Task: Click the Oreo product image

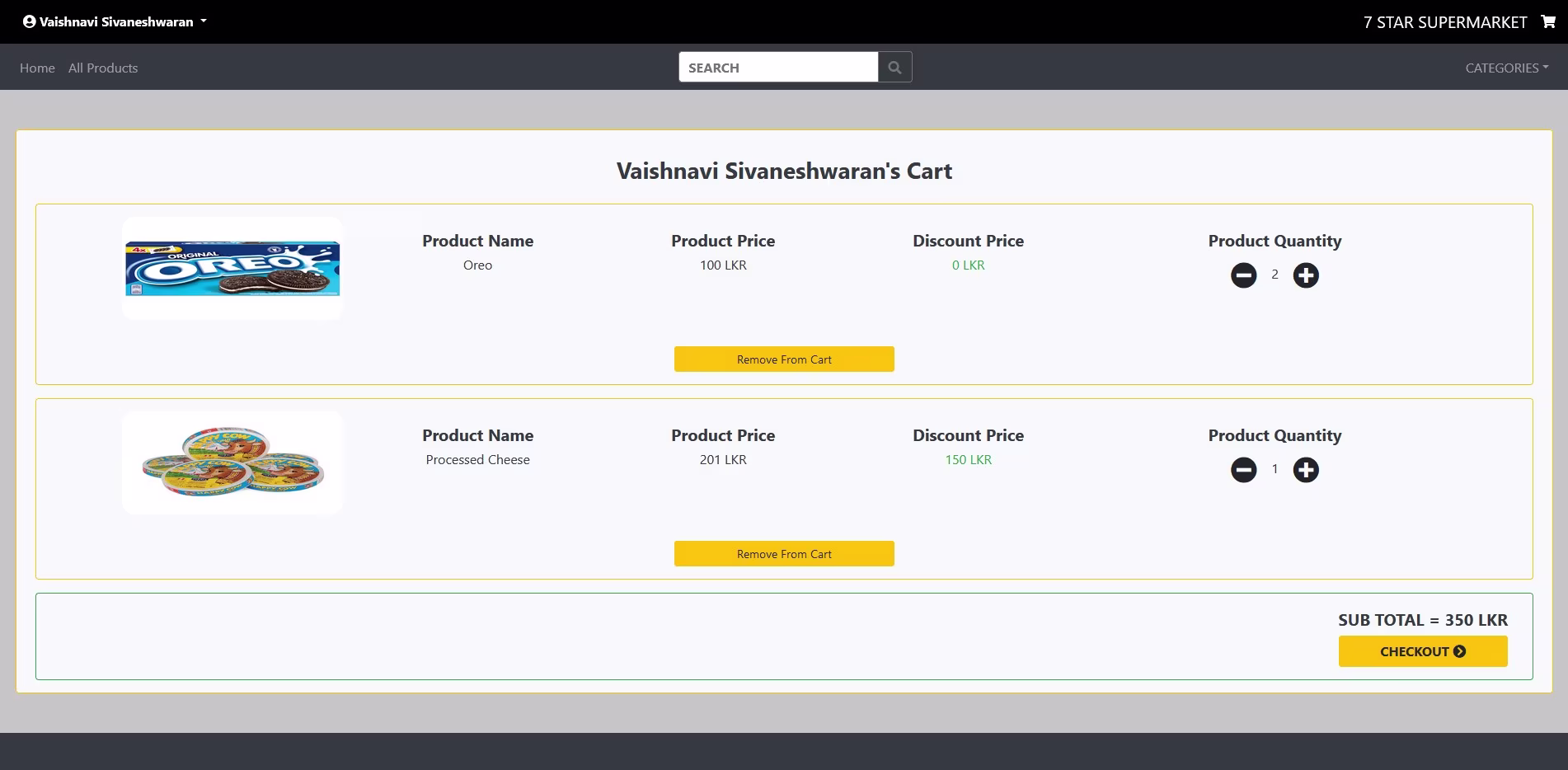Action: tap(232, 269)
